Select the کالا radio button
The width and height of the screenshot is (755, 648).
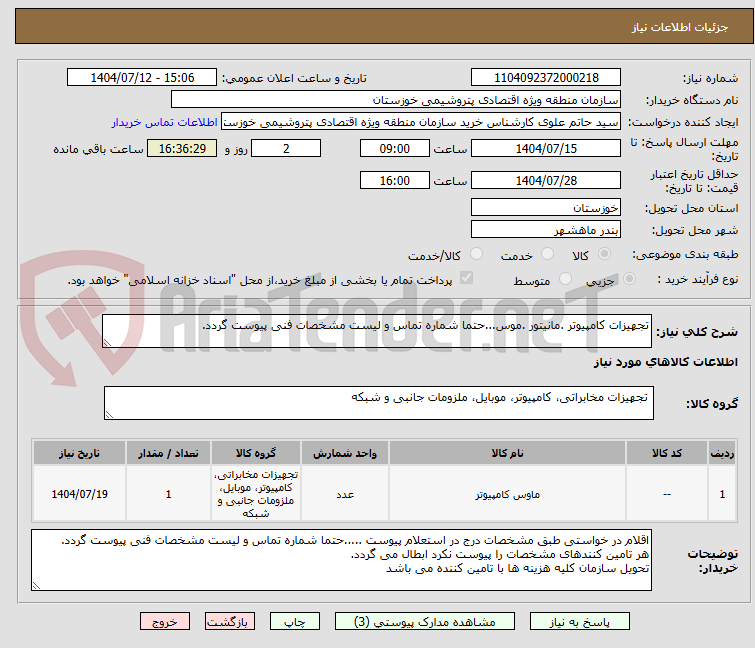[x=604, y=254]
